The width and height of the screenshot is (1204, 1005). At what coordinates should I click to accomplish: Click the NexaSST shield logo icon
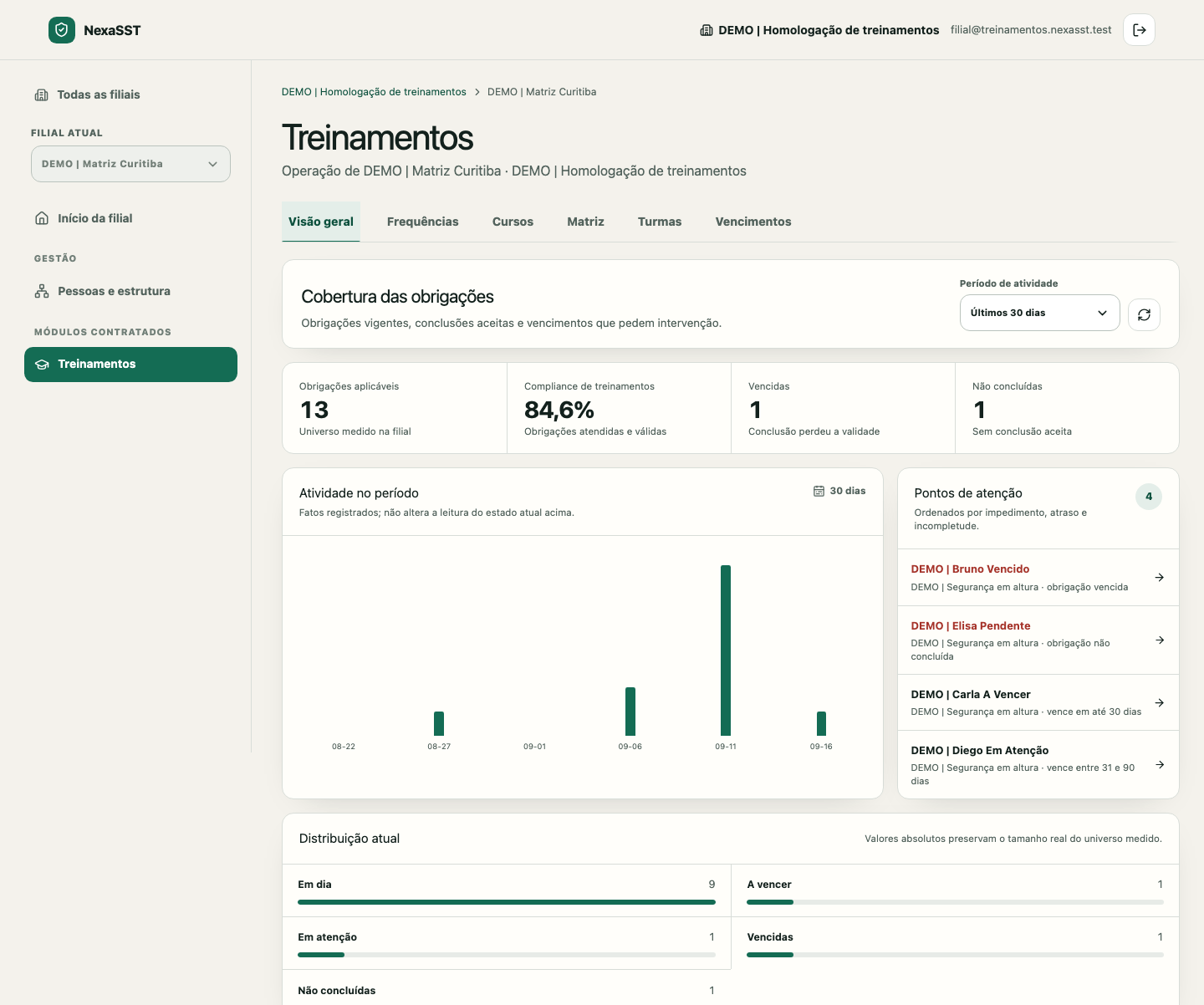click(x=62, y=30)
